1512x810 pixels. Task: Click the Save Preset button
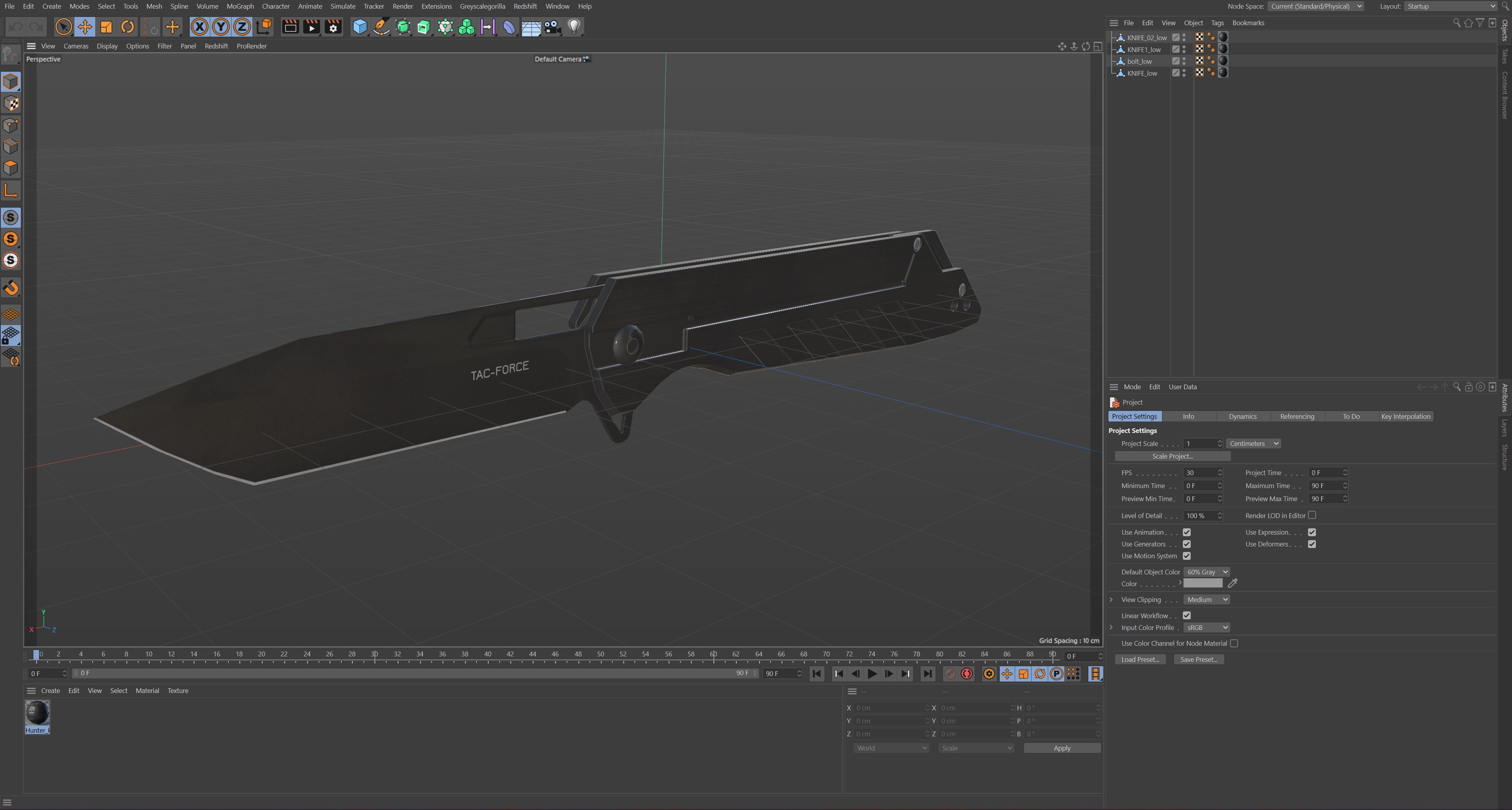[x=1199, y=660]
